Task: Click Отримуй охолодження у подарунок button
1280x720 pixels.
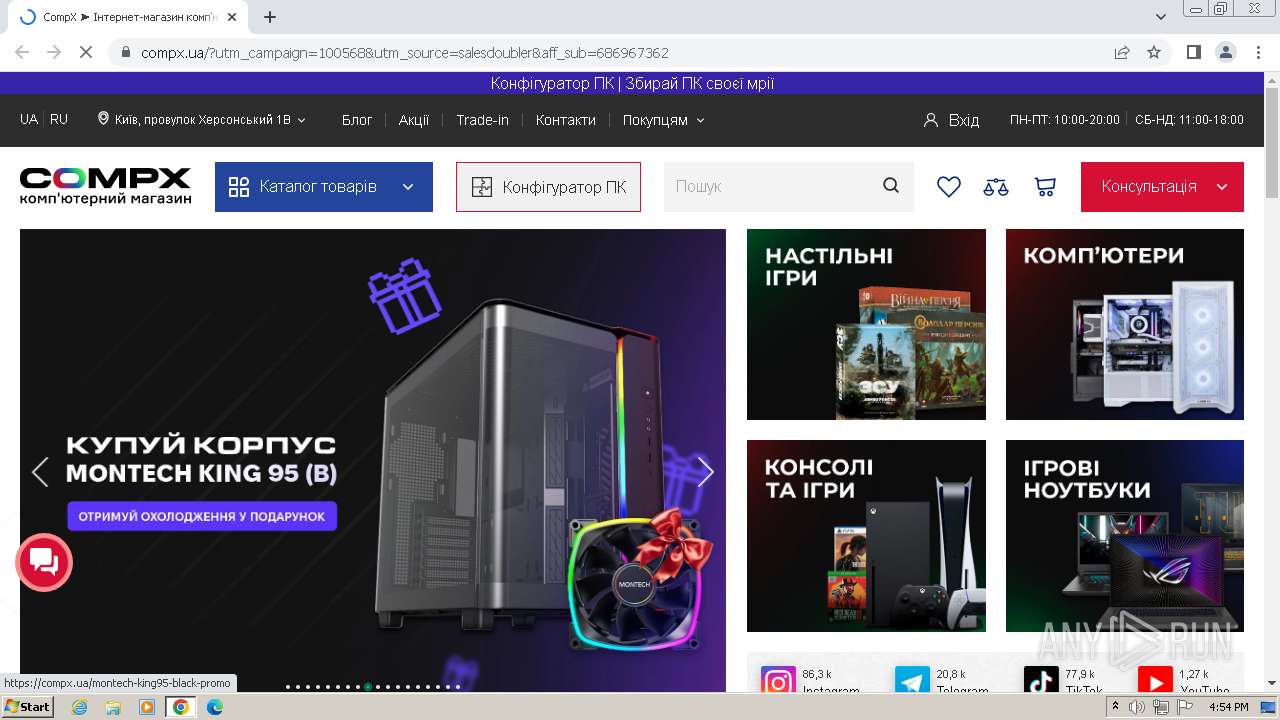Action: [x=203, y=516]
